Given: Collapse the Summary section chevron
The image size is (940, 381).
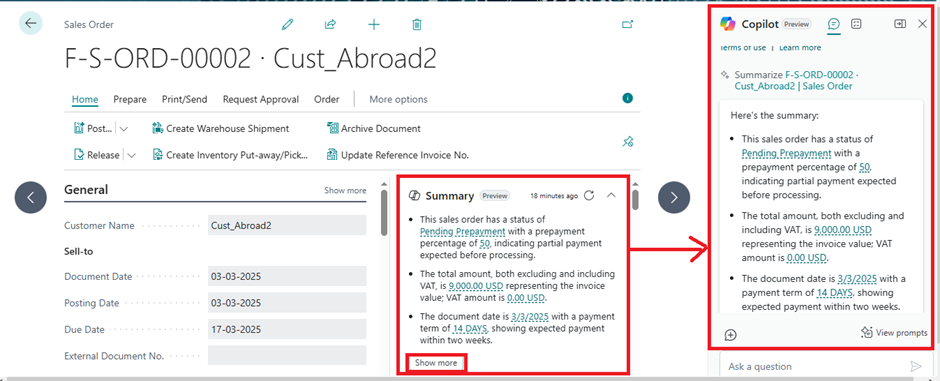Looking at the screenshot, I should (611, 195).
